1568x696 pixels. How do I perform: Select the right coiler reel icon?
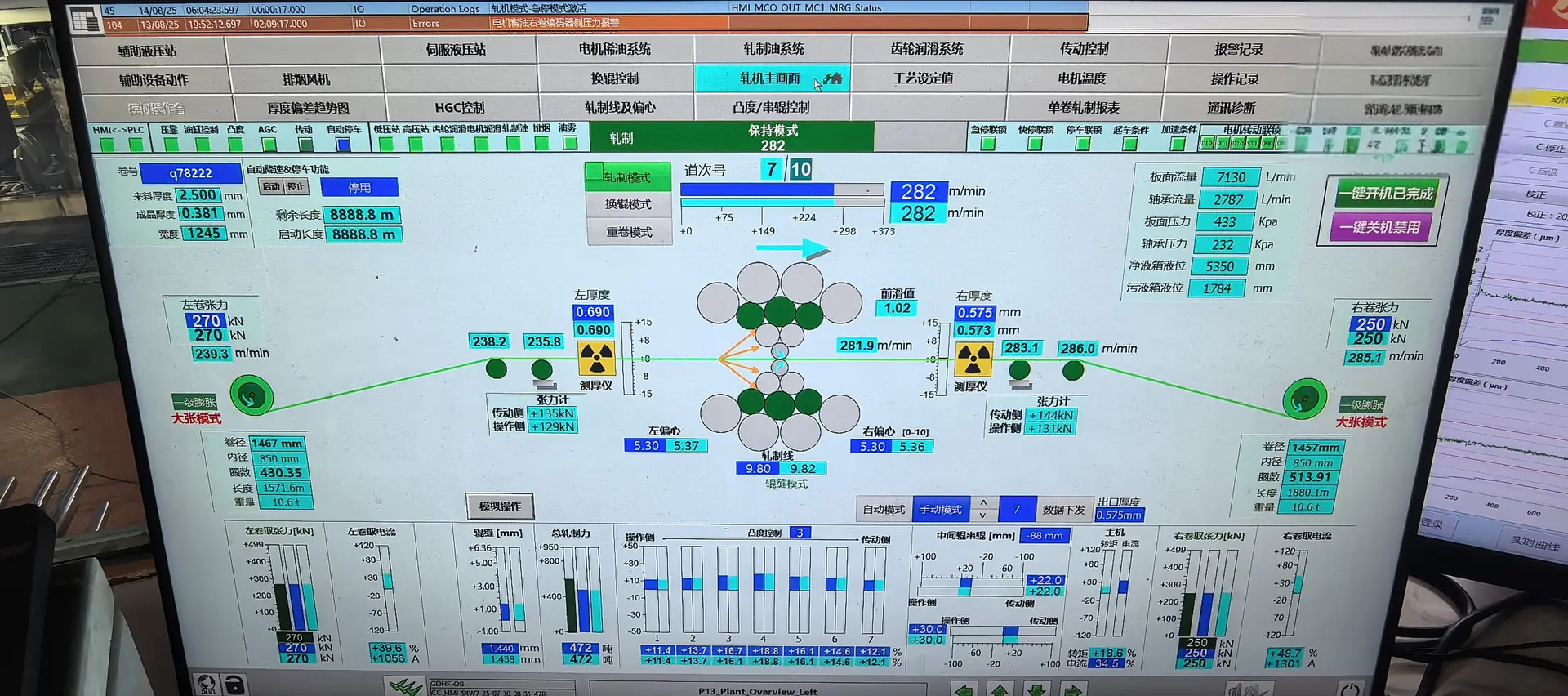point(1304,399)
